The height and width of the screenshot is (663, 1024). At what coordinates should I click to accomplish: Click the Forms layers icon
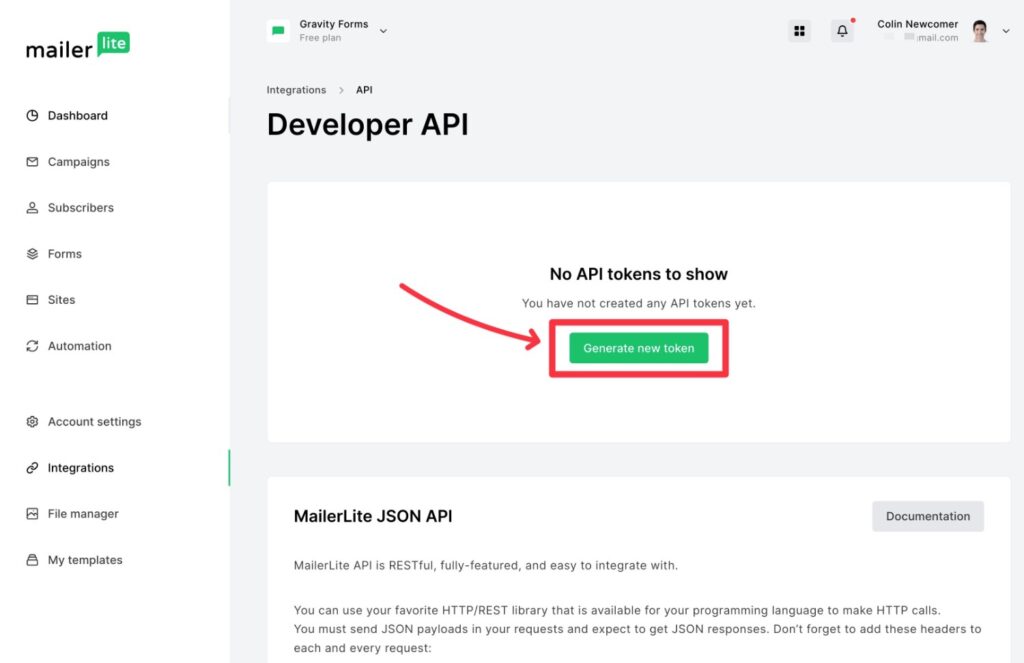[x=32, y=253]
